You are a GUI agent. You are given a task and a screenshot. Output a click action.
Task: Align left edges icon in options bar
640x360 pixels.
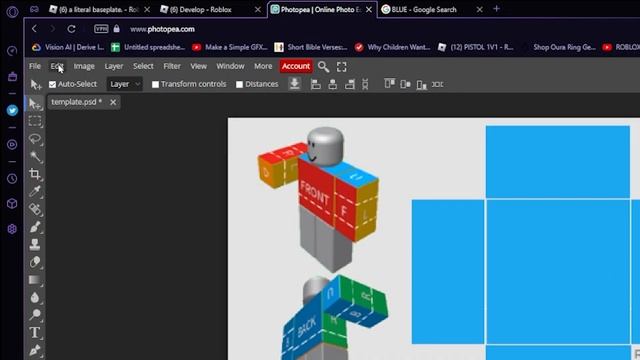316,84
